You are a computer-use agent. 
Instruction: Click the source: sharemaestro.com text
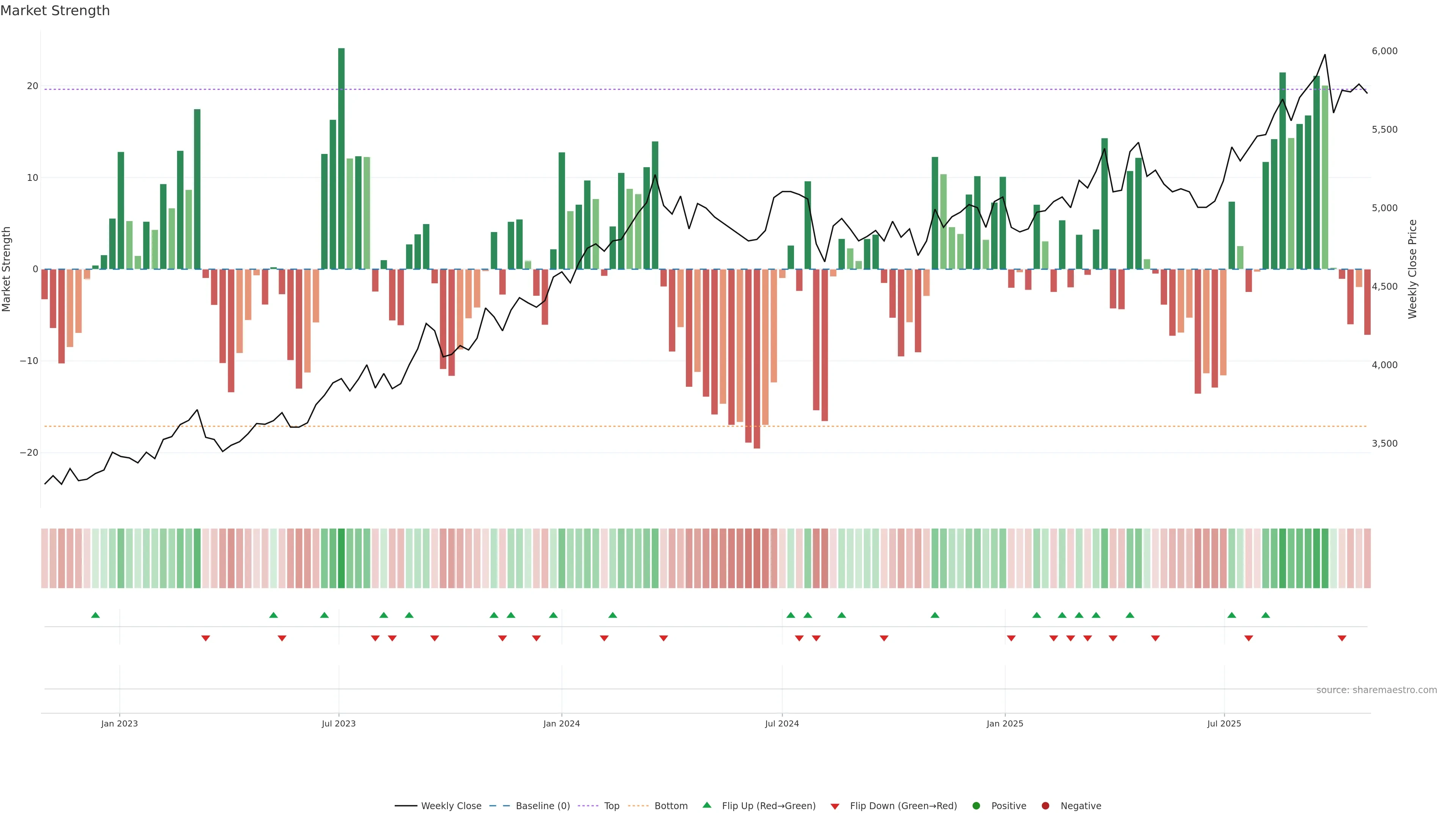pyautogui.click(x=1376, y=690)
